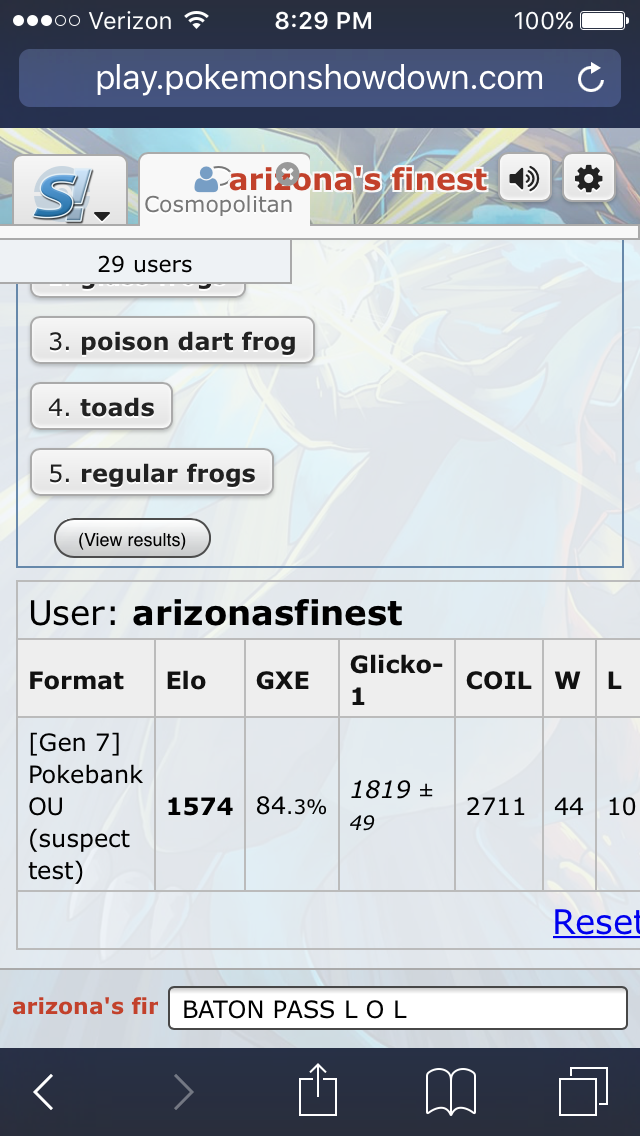
Task: Tap the Safari address bar
Action: (319, 78)
